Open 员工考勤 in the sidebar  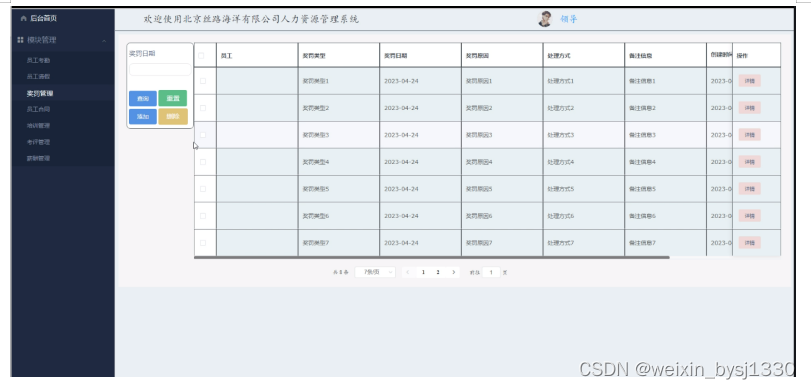coord(38,61)
